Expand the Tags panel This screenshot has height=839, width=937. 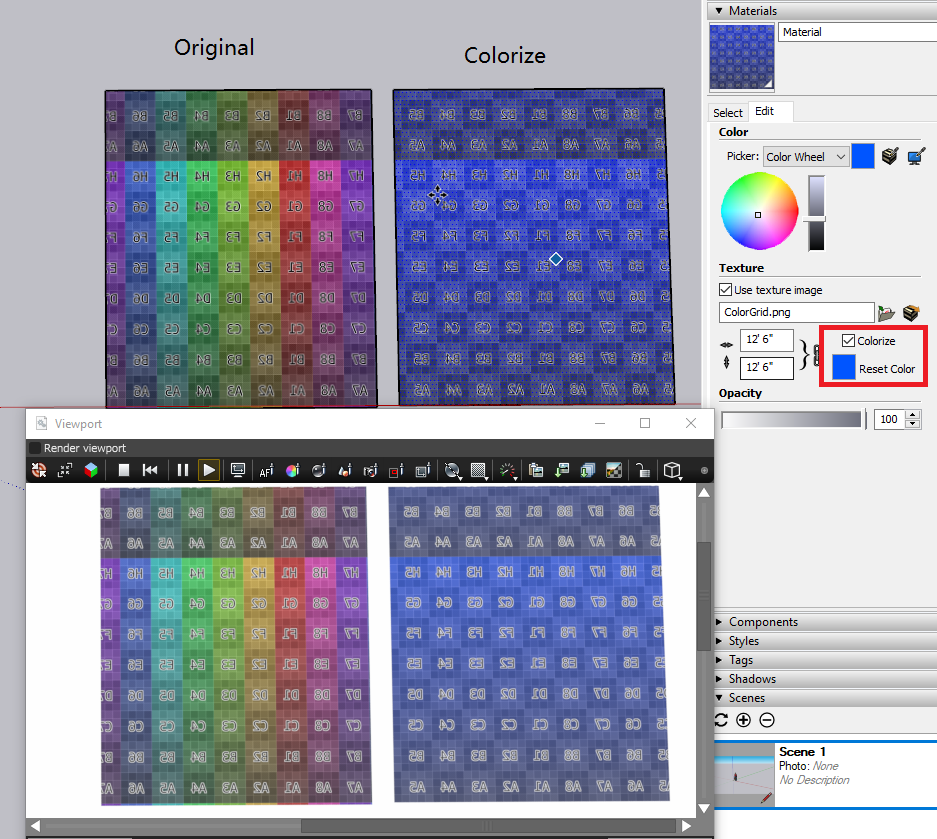719,660
